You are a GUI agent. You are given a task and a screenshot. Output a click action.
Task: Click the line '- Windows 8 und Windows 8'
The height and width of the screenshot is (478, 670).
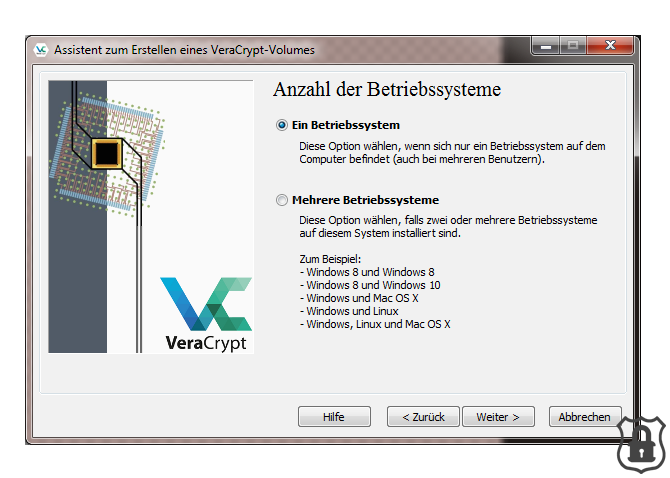coord(367,272)
